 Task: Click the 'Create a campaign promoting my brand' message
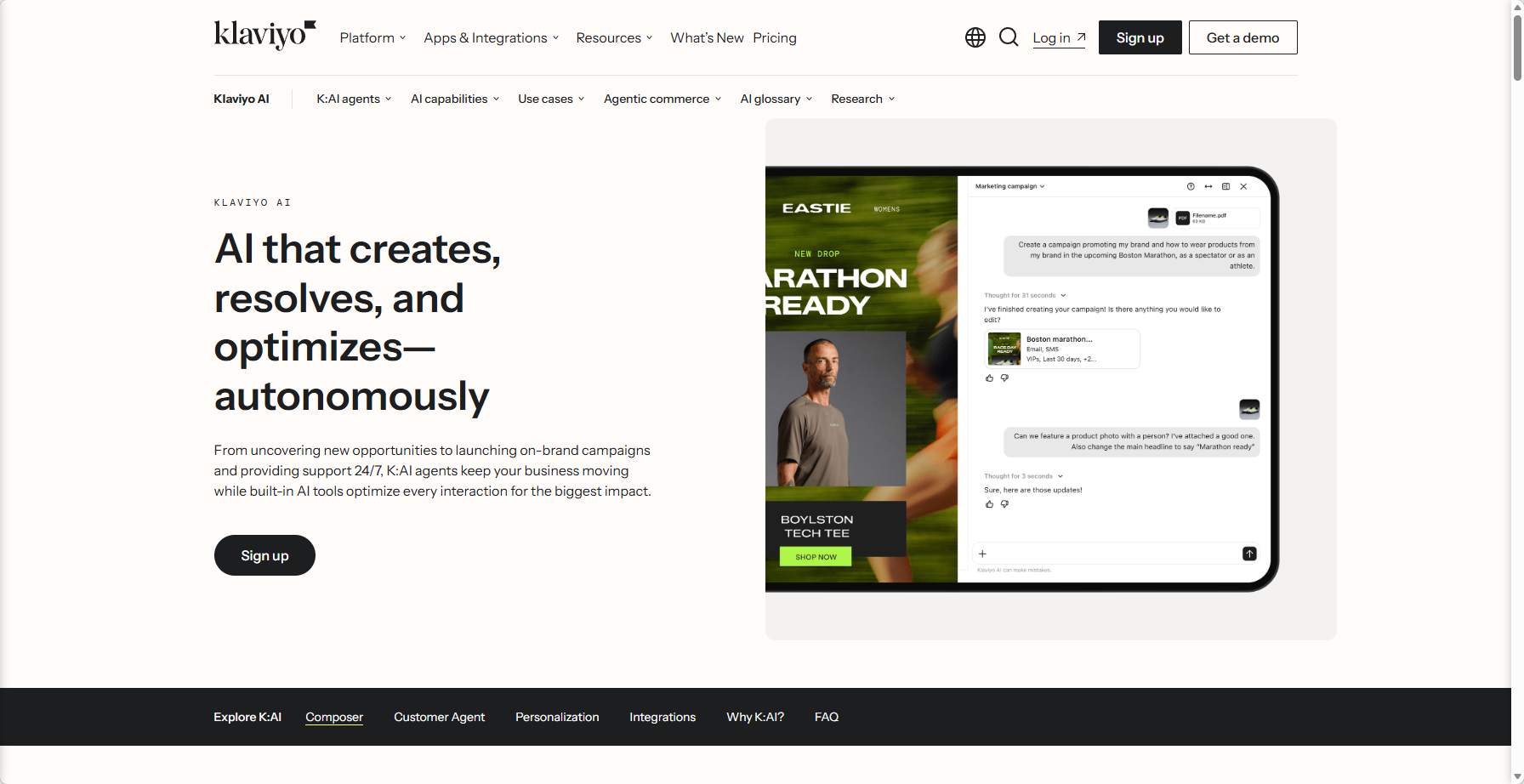(1132, 255)
